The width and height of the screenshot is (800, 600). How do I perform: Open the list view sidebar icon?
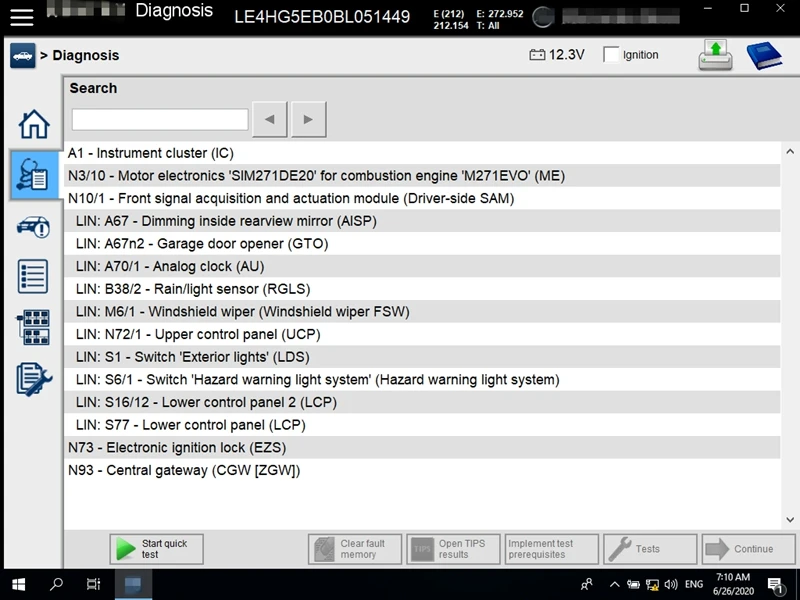(33, 277)
